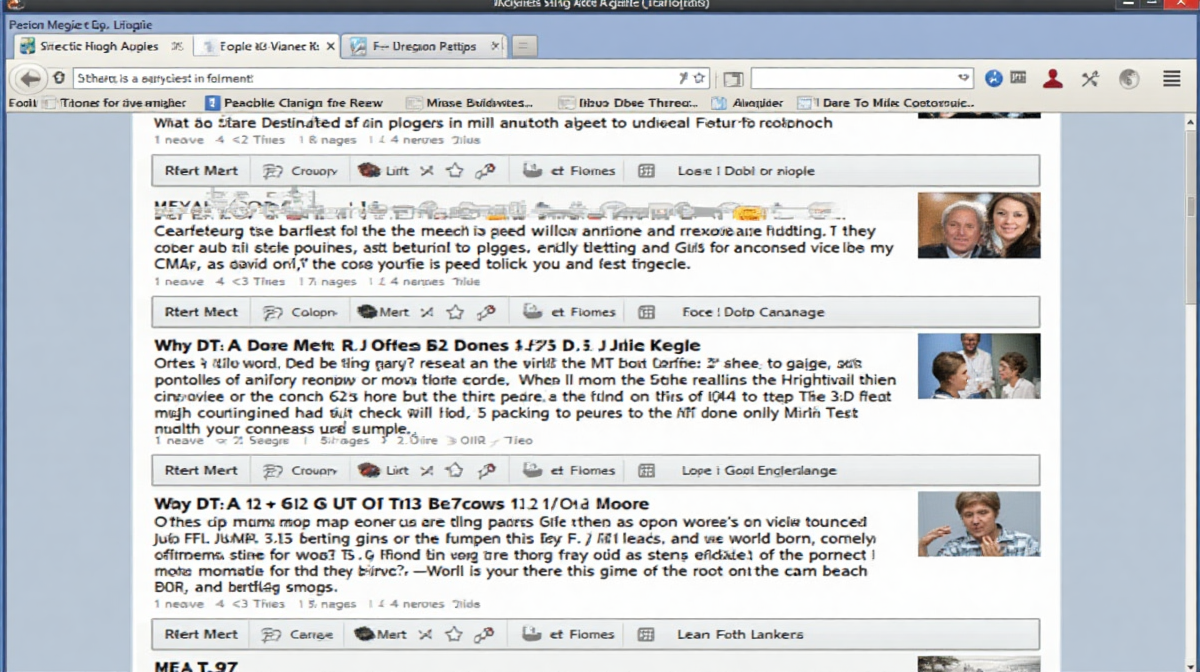The height and width of the screenshot is (672, 1200).
Task: Click the star icon in the bottom post's action bar
Action: coord(455,634)
